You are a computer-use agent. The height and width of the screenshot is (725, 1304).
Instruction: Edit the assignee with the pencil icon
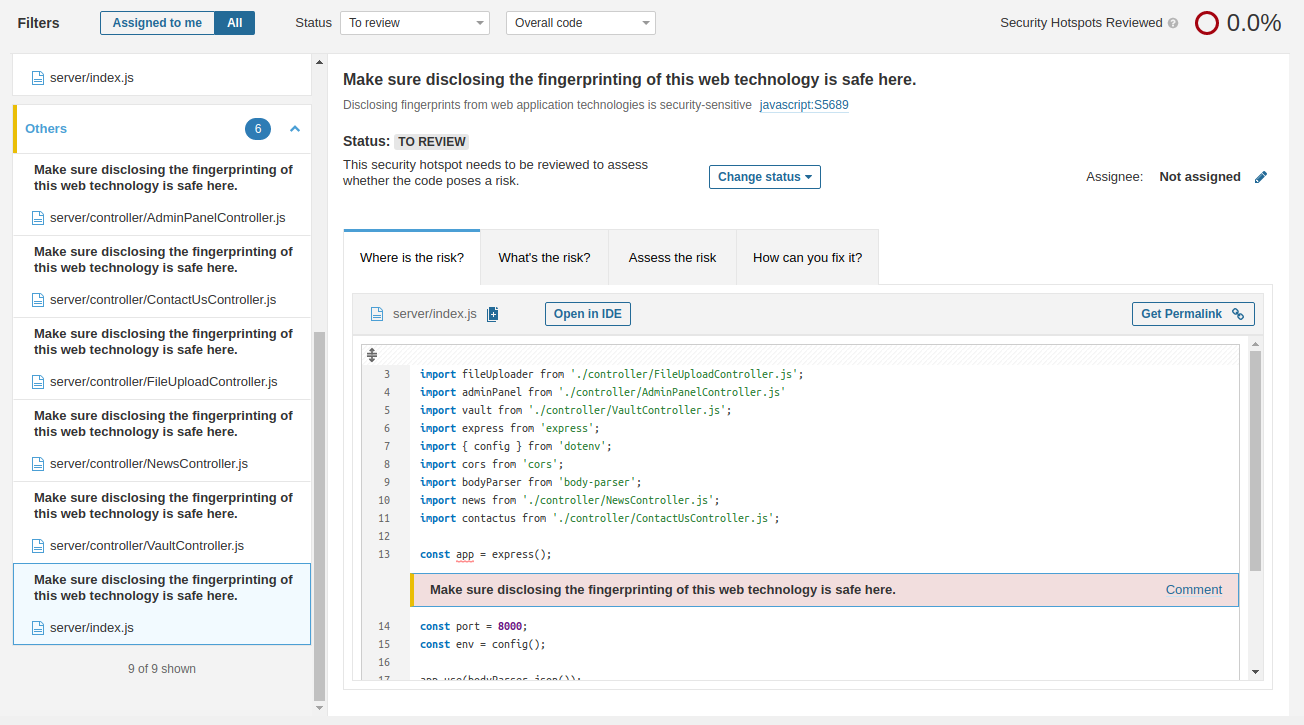1260,176
